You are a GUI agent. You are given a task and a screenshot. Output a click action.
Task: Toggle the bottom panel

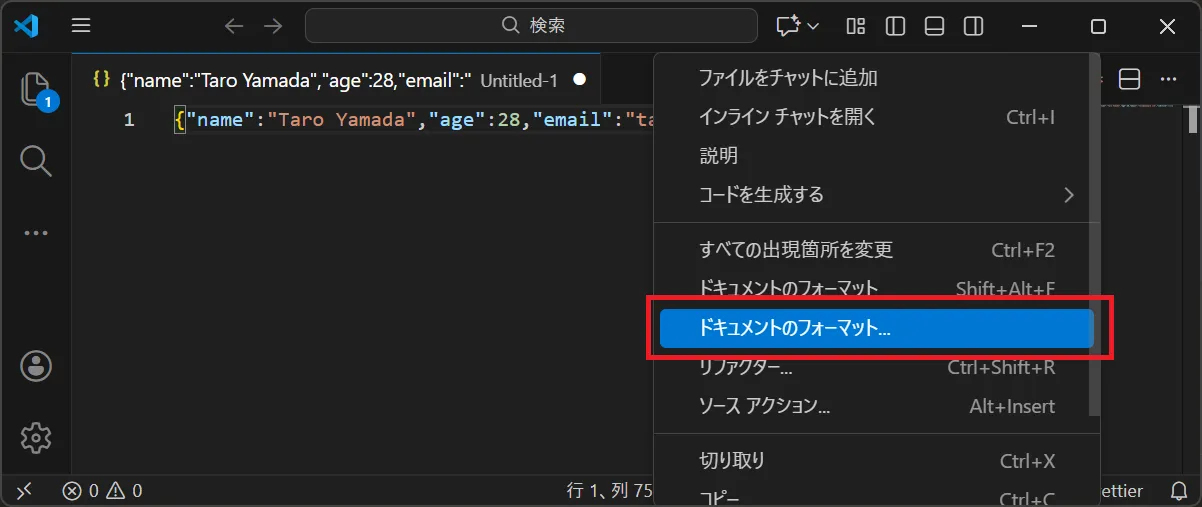tap(934, 26)
